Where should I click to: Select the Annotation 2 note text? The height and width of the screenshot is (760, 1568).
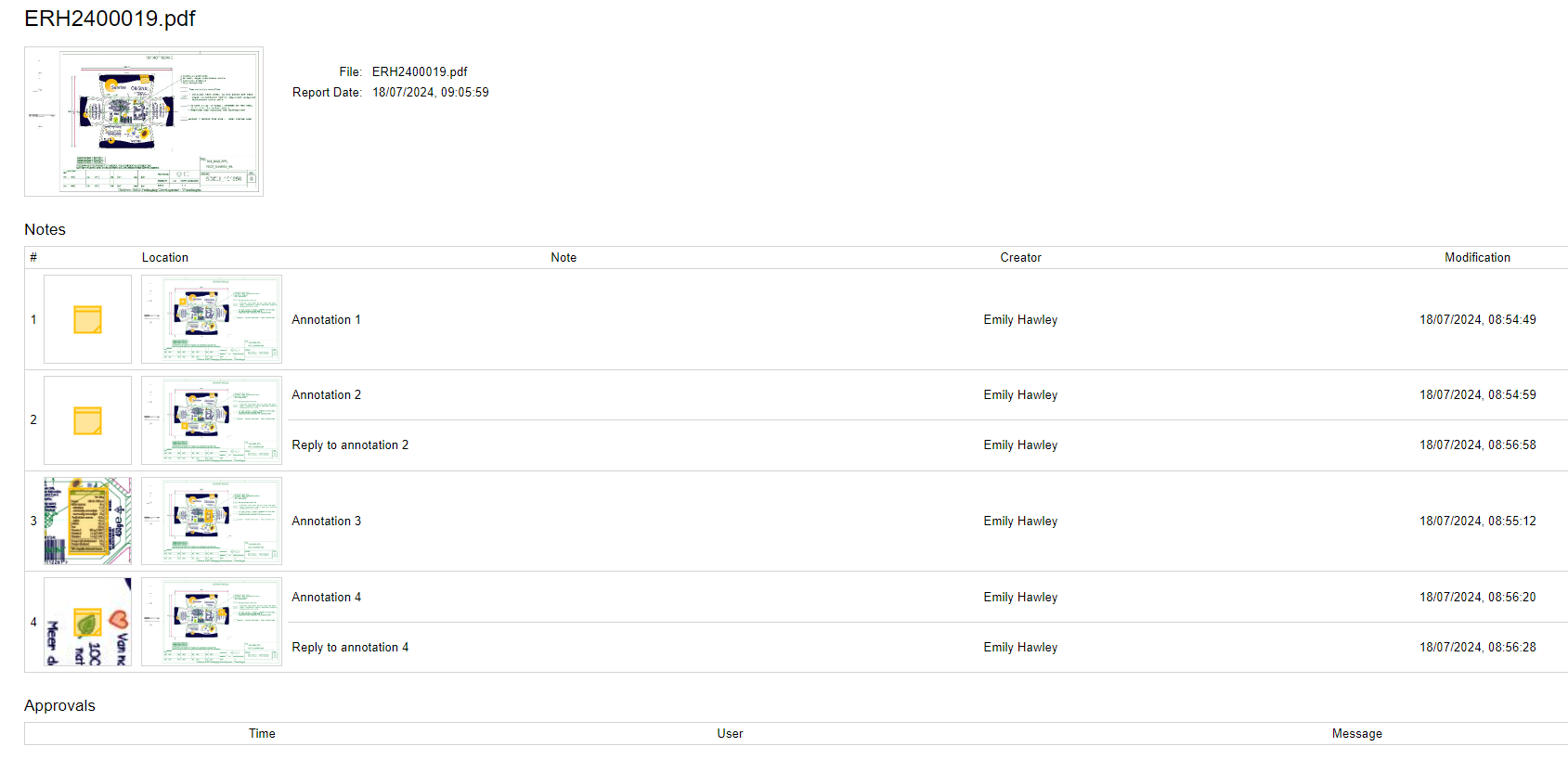(x=326, y=394)
